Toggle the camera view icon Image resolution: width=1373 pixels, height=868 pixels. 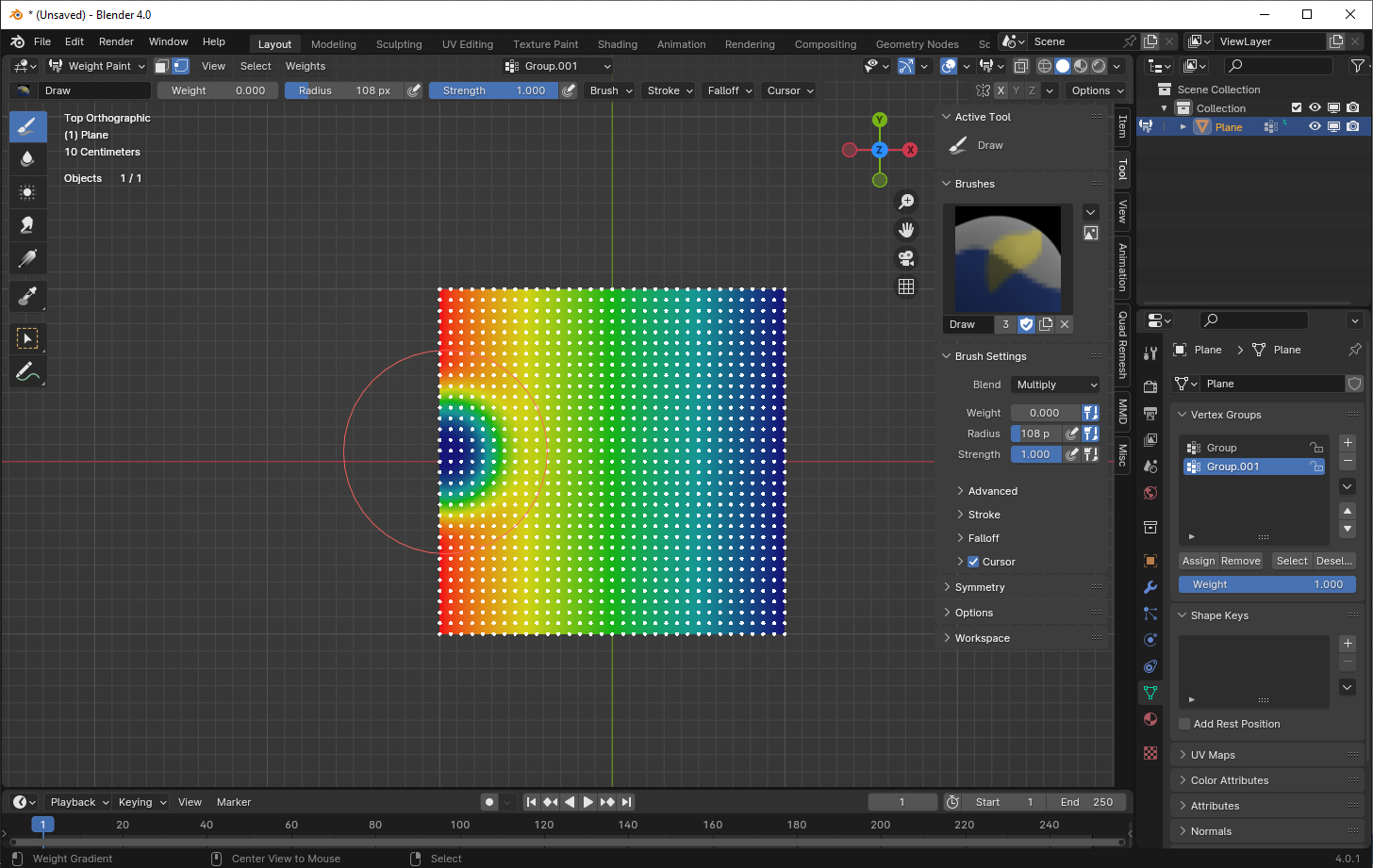tap(906, 258)
